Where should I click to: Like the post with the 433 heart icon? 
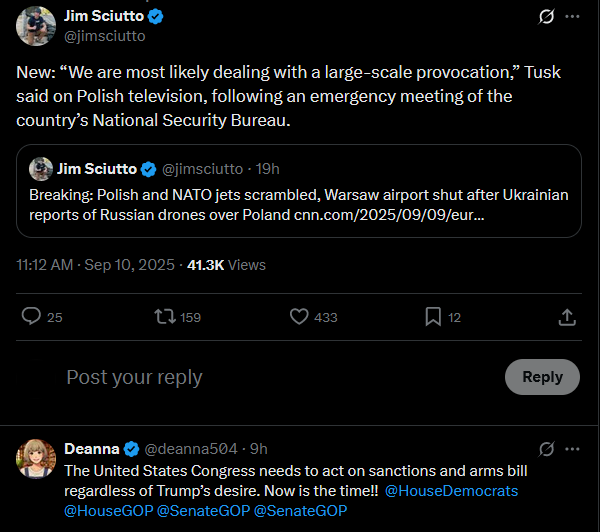[x=299, y=317]
